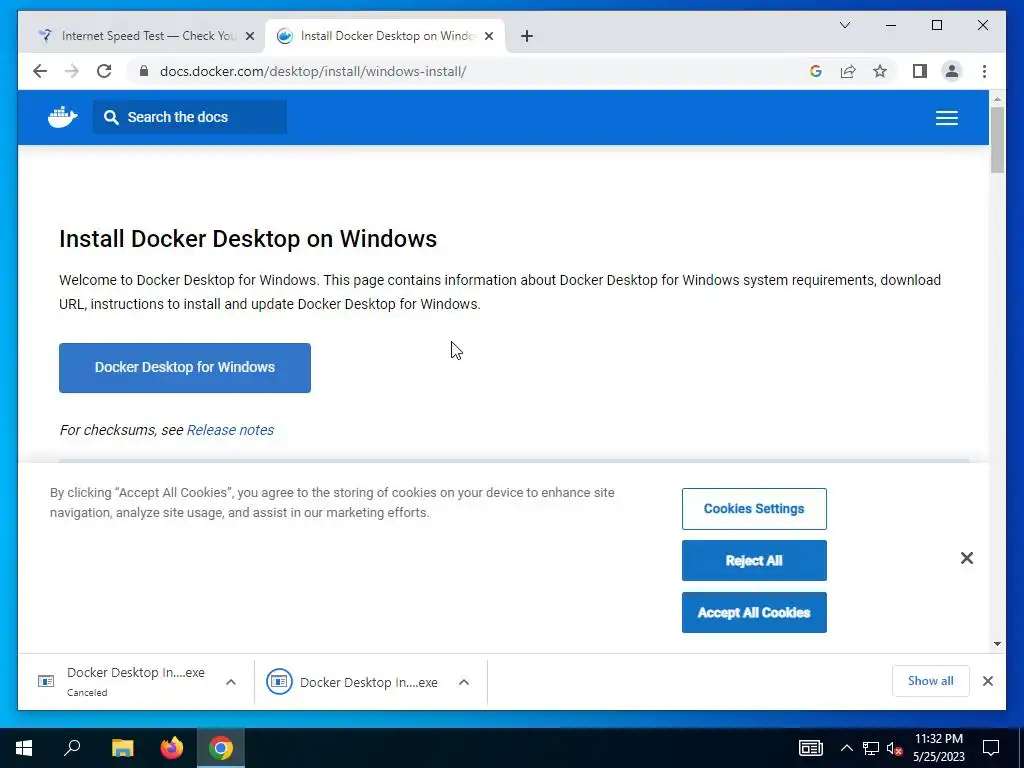Open the browser side panel icon
Screen dimensions: 1024x768
(x=920, y=71)
